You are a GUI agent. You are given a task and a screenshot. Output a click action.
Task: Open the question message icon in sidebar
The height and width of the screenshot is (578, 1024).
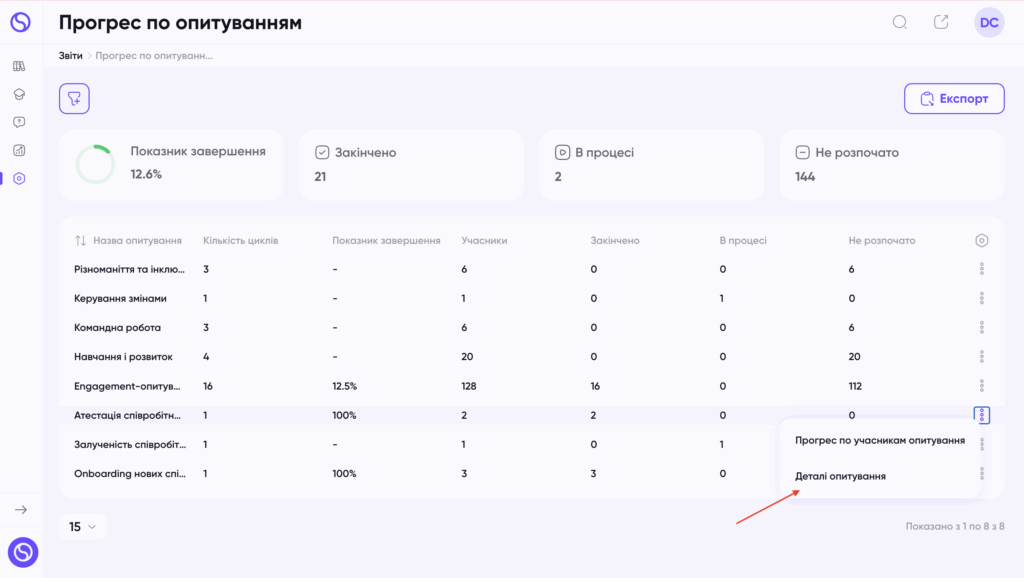19,122
